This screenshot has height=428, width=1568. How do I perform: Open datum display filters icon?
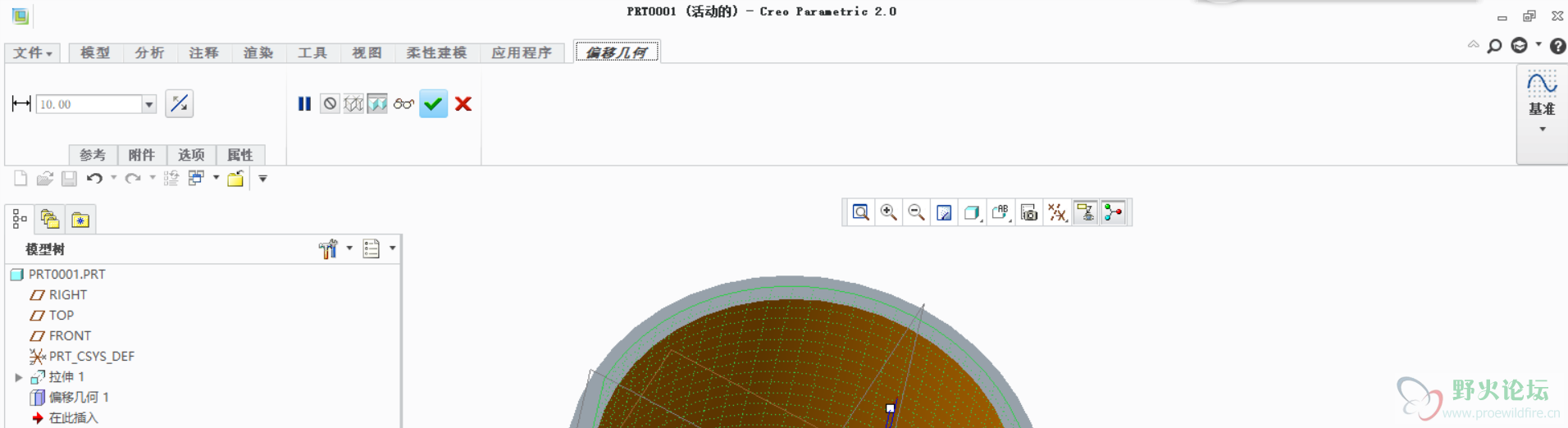1057,212
